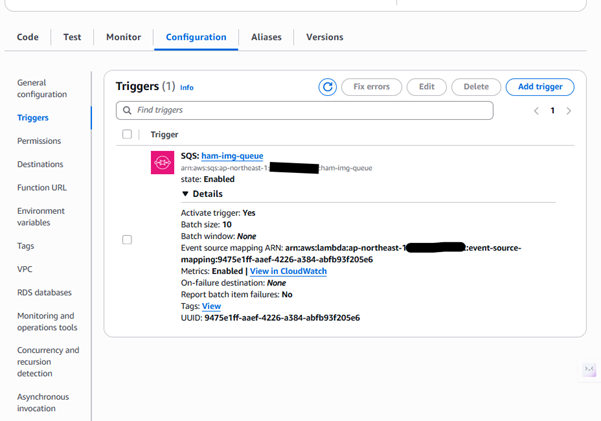Image resolution: width=601 pixels, height=421 pixels.
Task: Refresh the triggers list
Action: 327,87
